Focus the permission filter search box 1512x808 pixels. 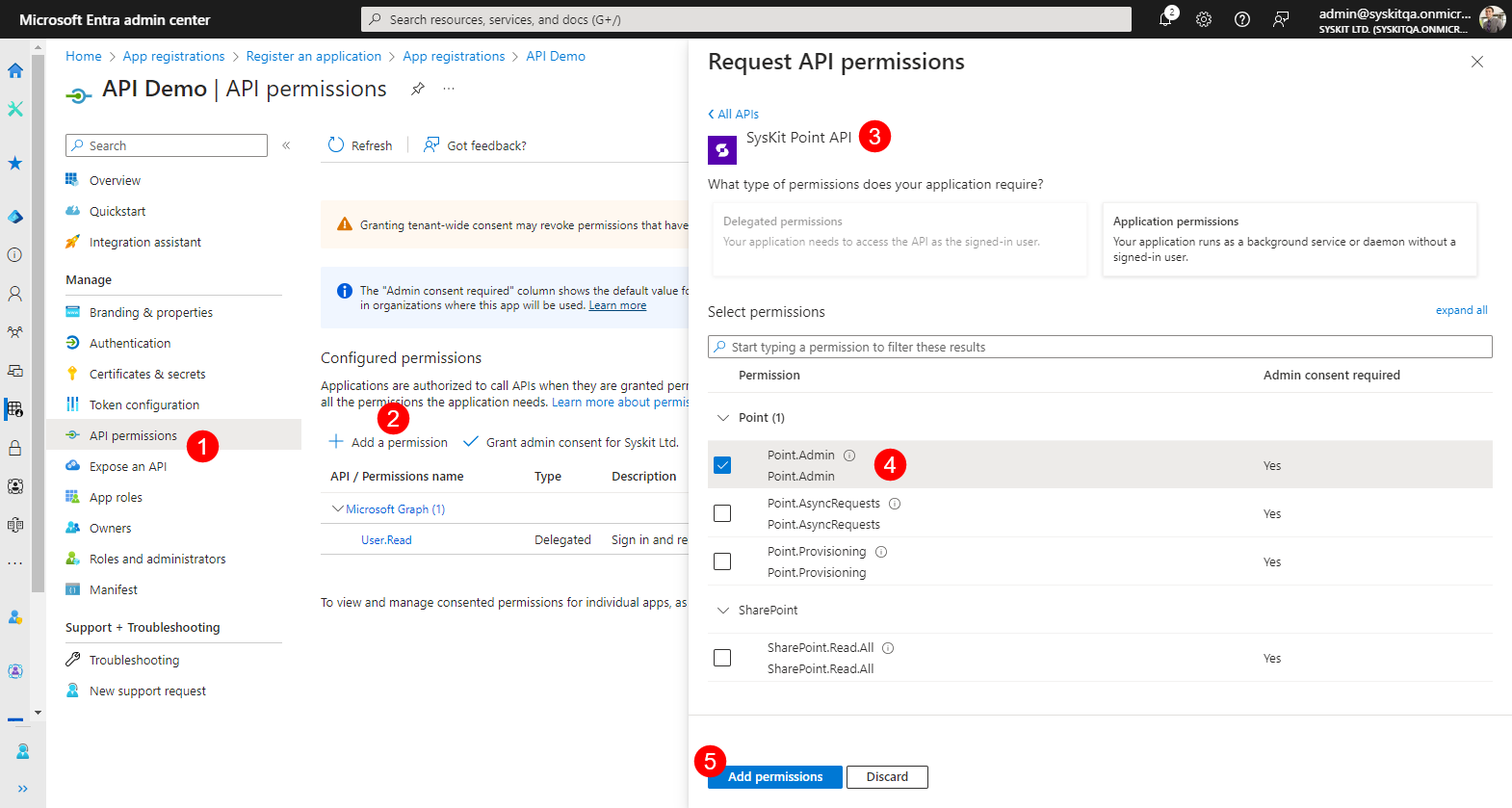point(1100,347)
